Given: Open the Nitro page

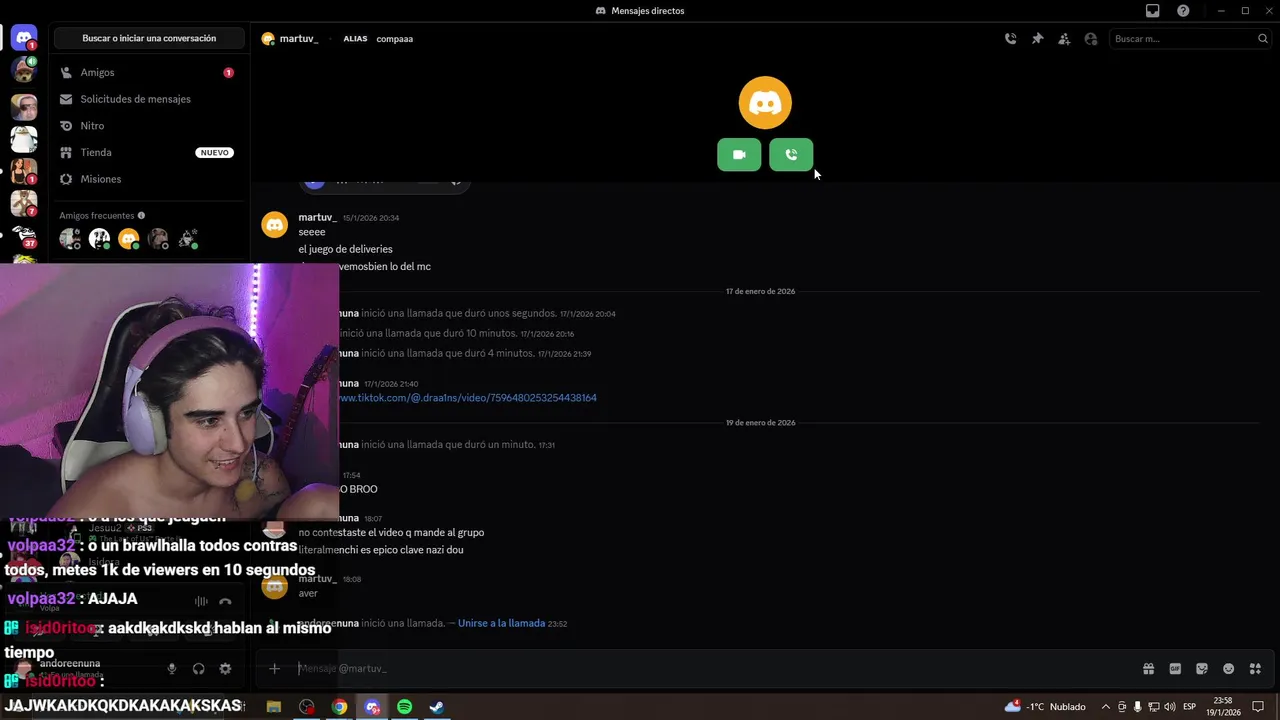Looking at the screenshot, I should (x=149, y=126).
